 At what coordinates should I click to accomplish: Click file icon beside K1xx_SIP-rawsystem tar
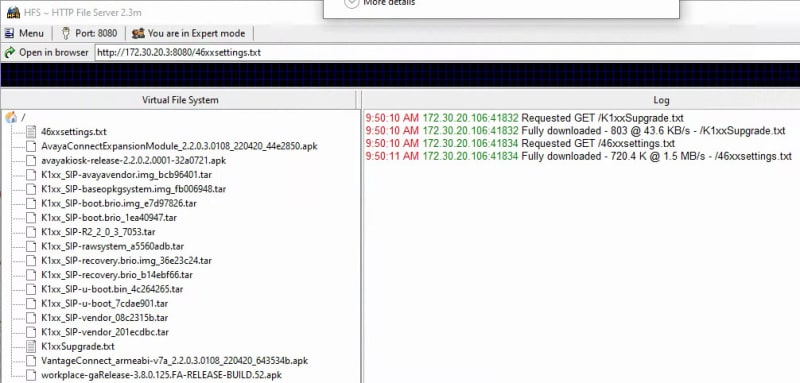32,246
